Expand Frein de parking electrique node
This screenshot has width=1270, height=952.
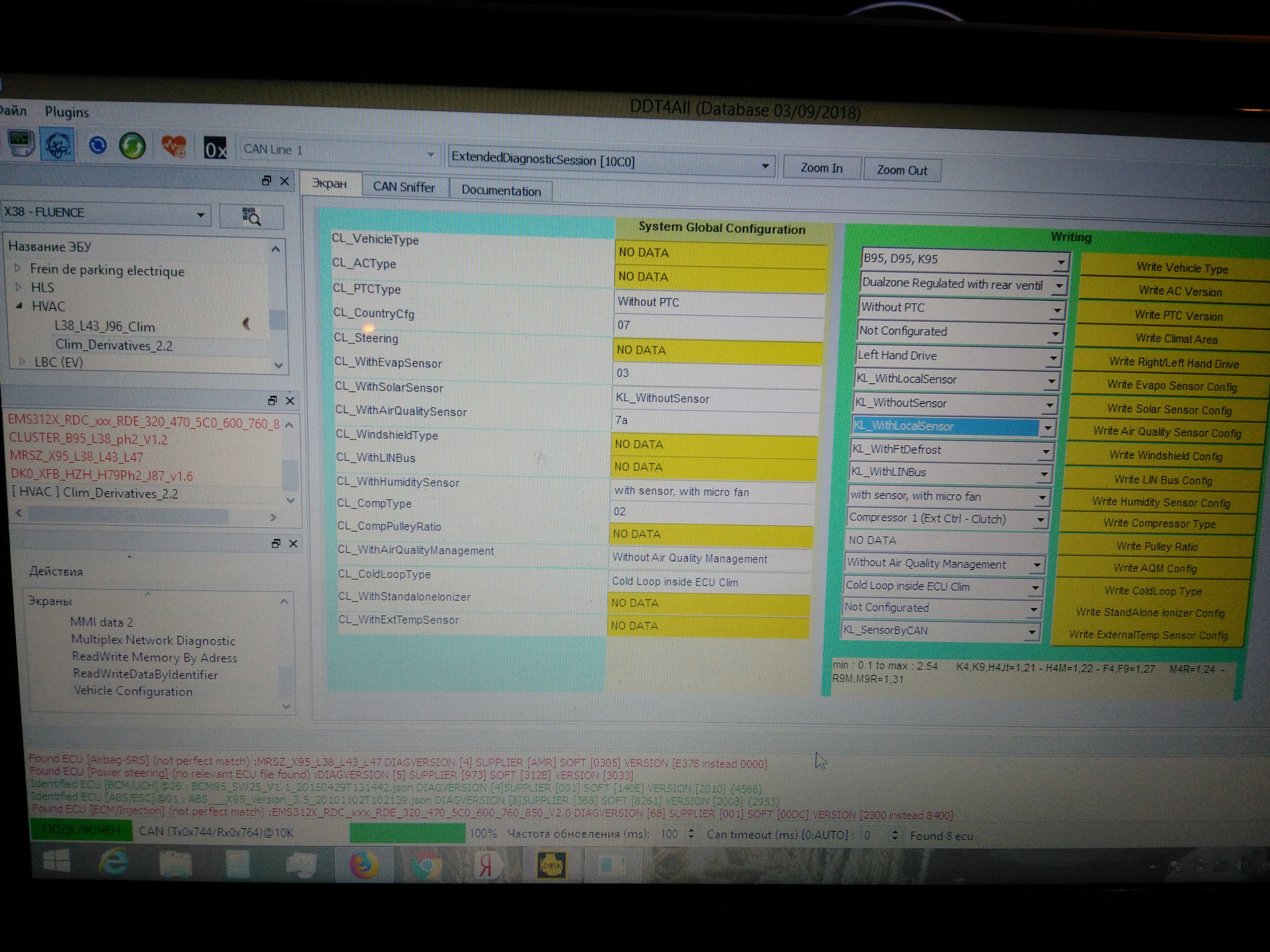coord(18,268)
